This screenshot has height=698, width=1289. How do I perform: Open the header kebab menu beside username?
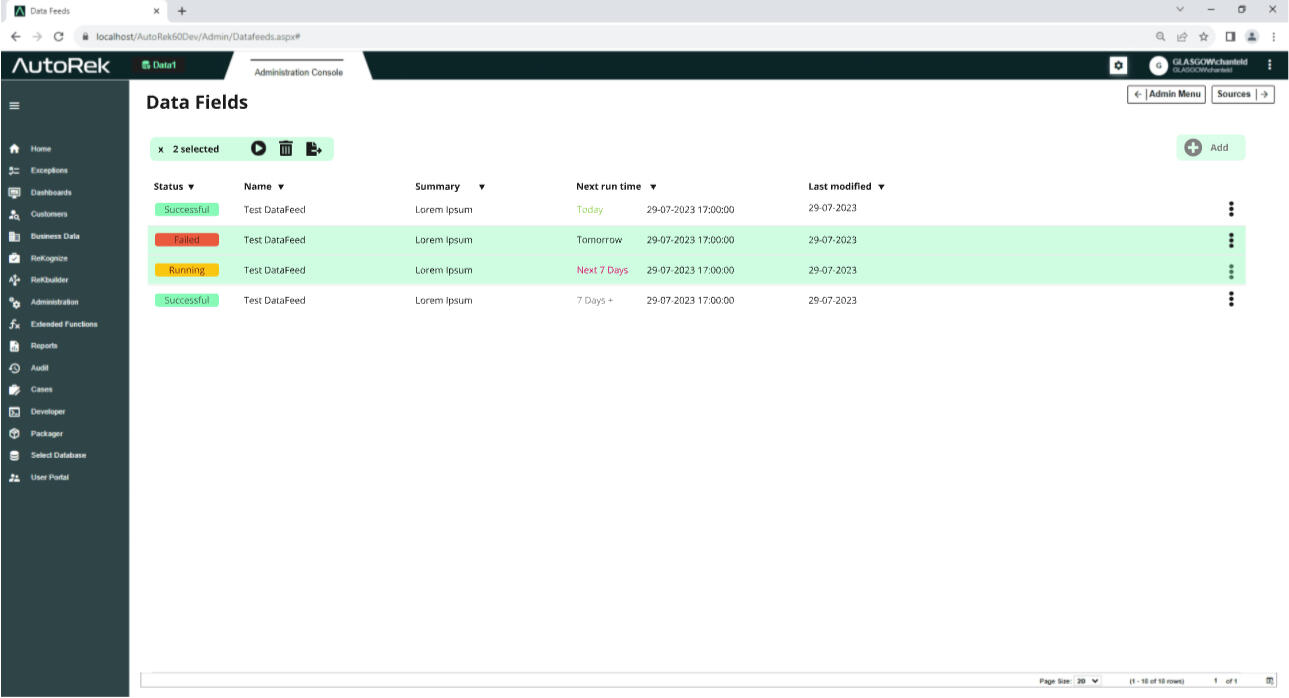pos(1270,65)
